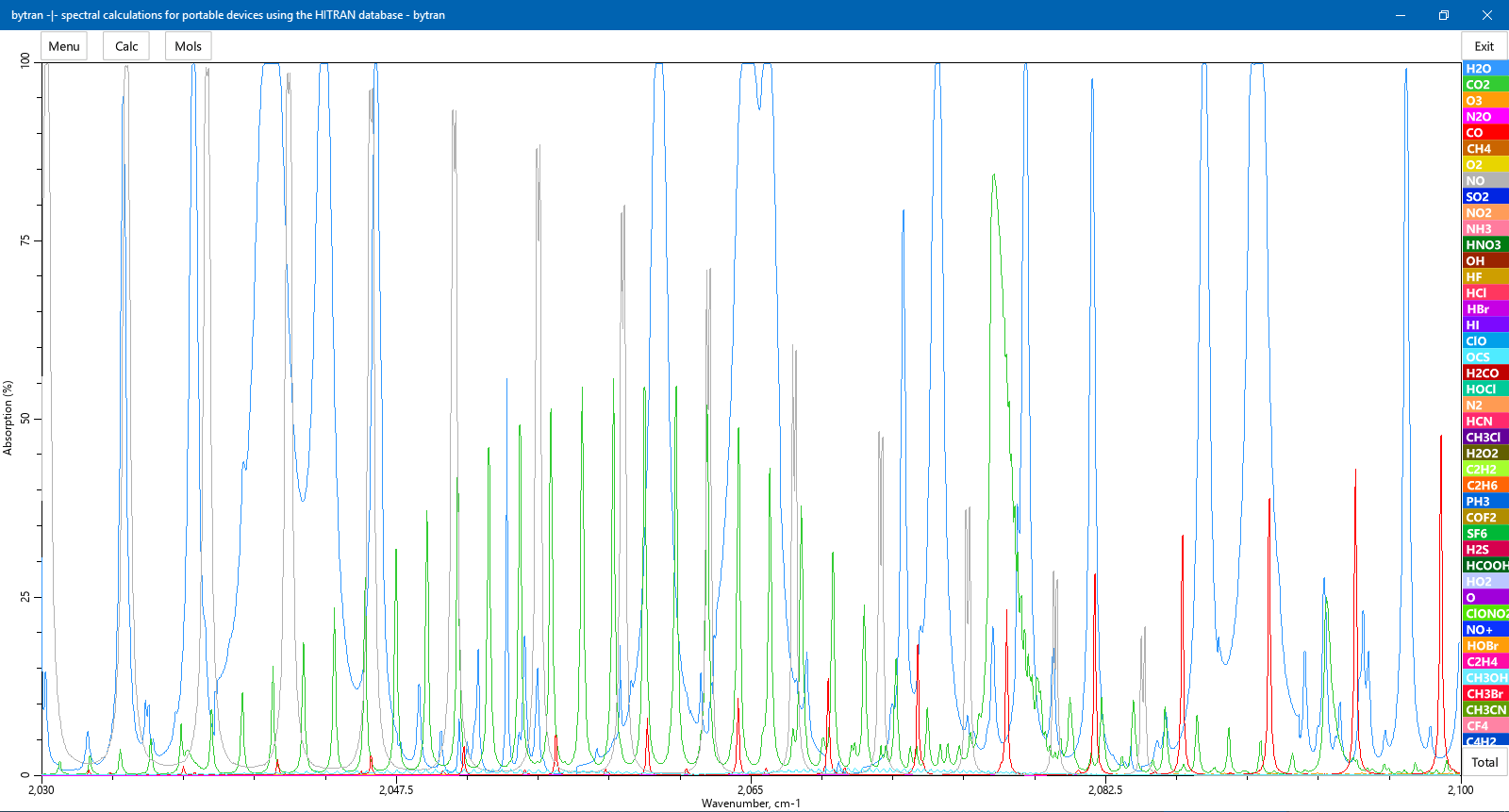1509x812 pixels.
Task: Select the SF6 legend entry
Action: point(1485,534)
